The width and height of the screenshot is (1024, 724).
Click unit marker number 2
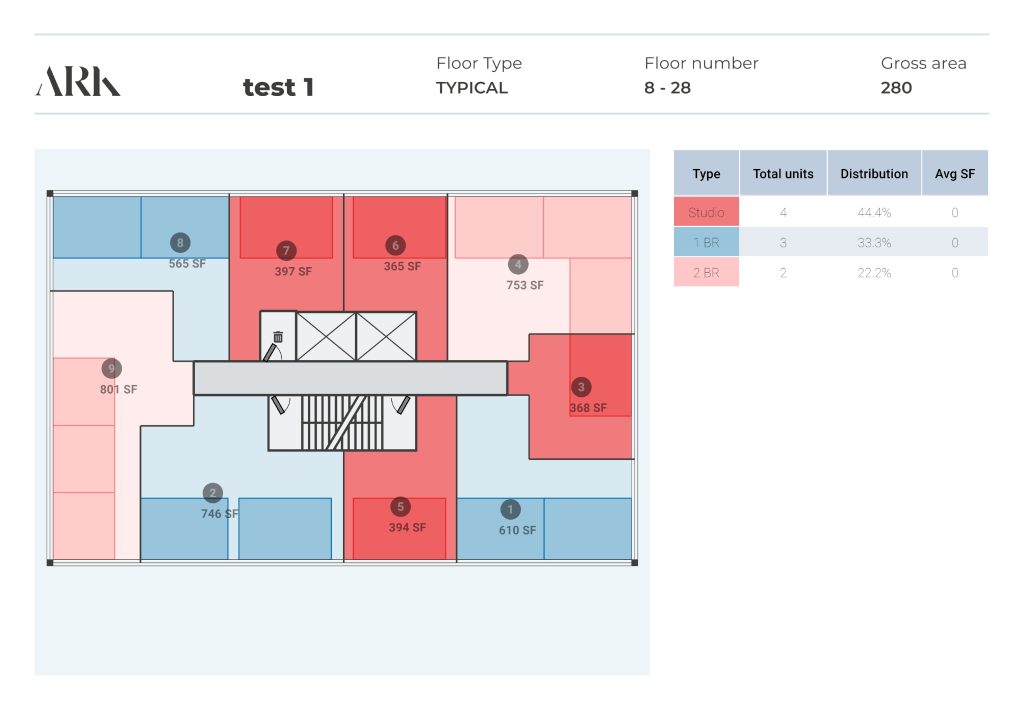tap(212, 492)
